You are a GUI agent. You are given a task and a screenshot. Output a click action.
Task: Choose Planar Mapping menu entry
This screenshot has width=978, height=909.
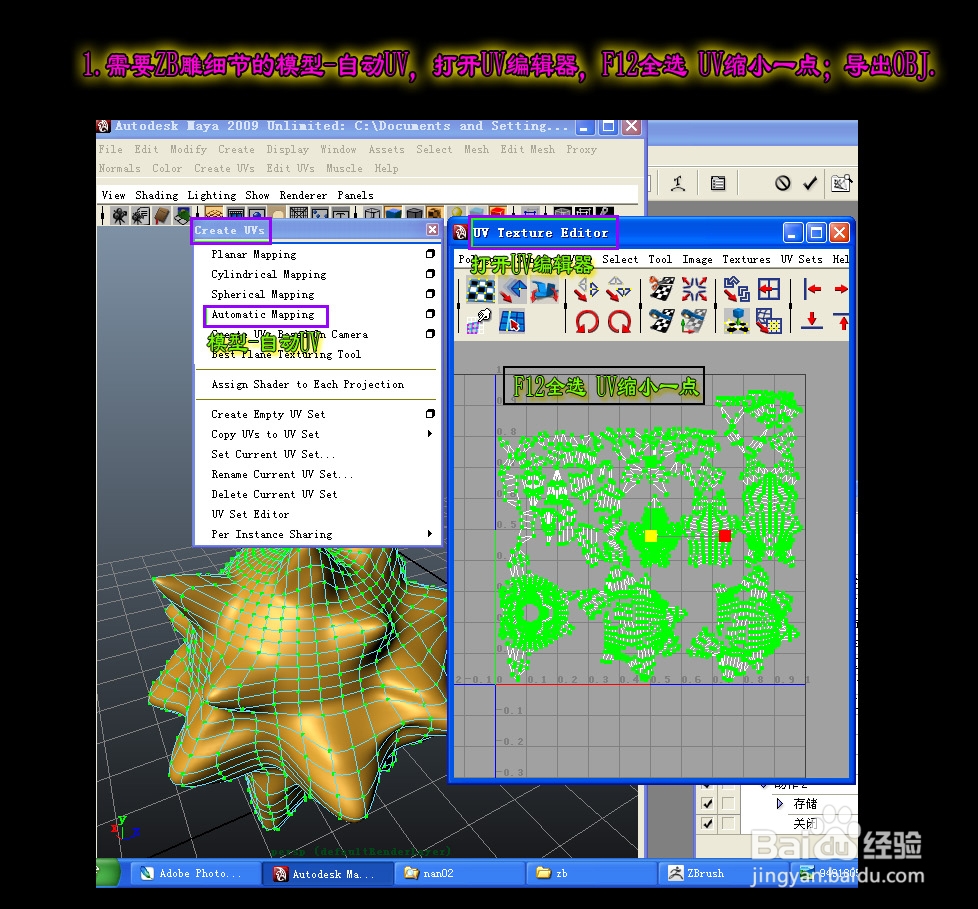click(x=254, y=254)
